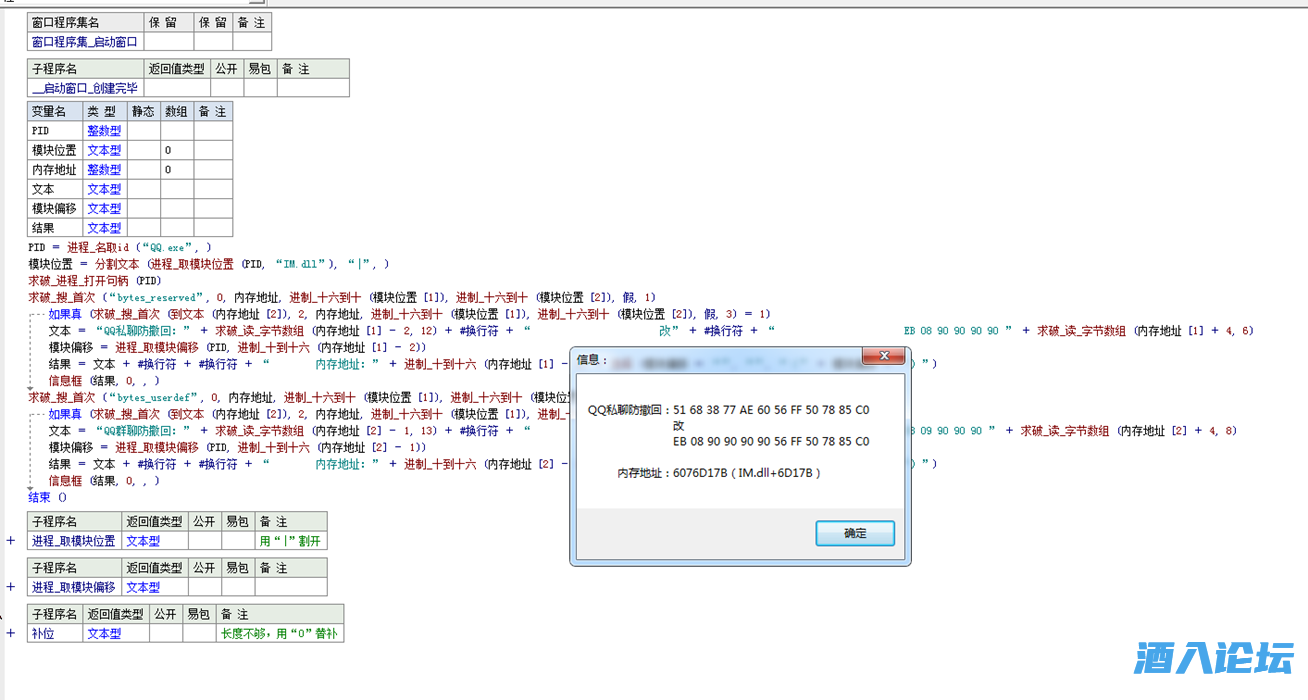The height and width of the screenshot is (700, 1308).
Task: Toggle the 静态 cell for variable PID
Action: (144, 131)
